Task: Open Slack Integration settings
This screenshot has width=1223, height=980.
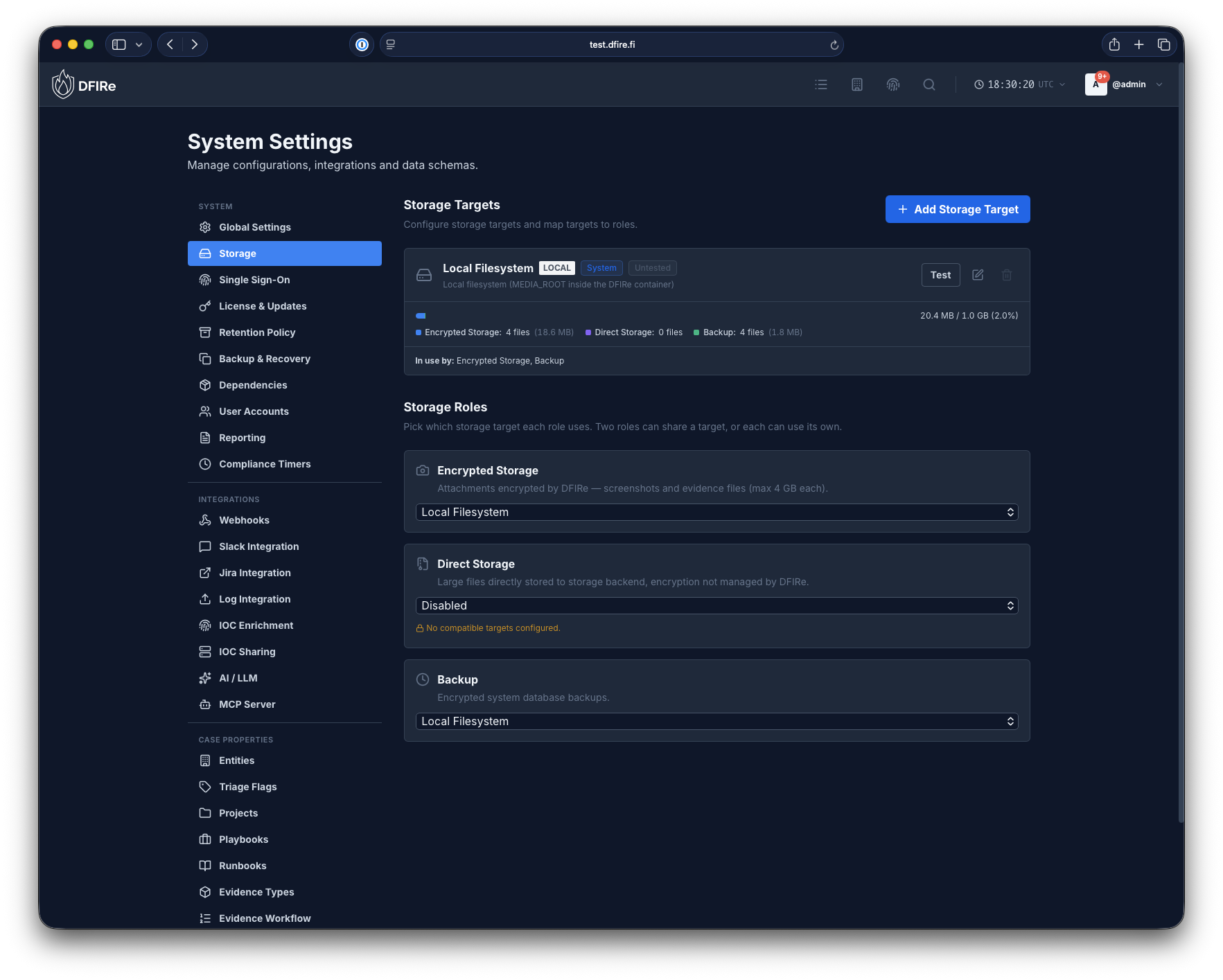Action: tap(284, 546)
